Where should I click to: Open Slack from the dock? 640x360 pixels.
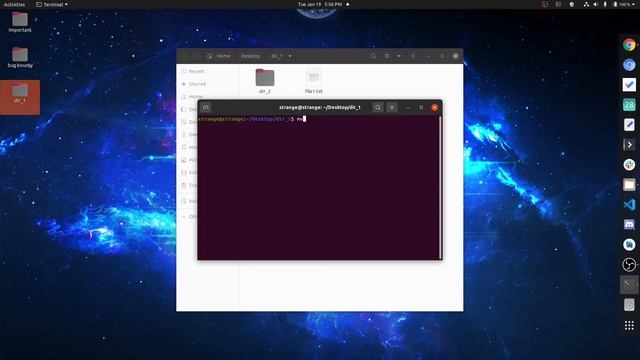[629, 164]
